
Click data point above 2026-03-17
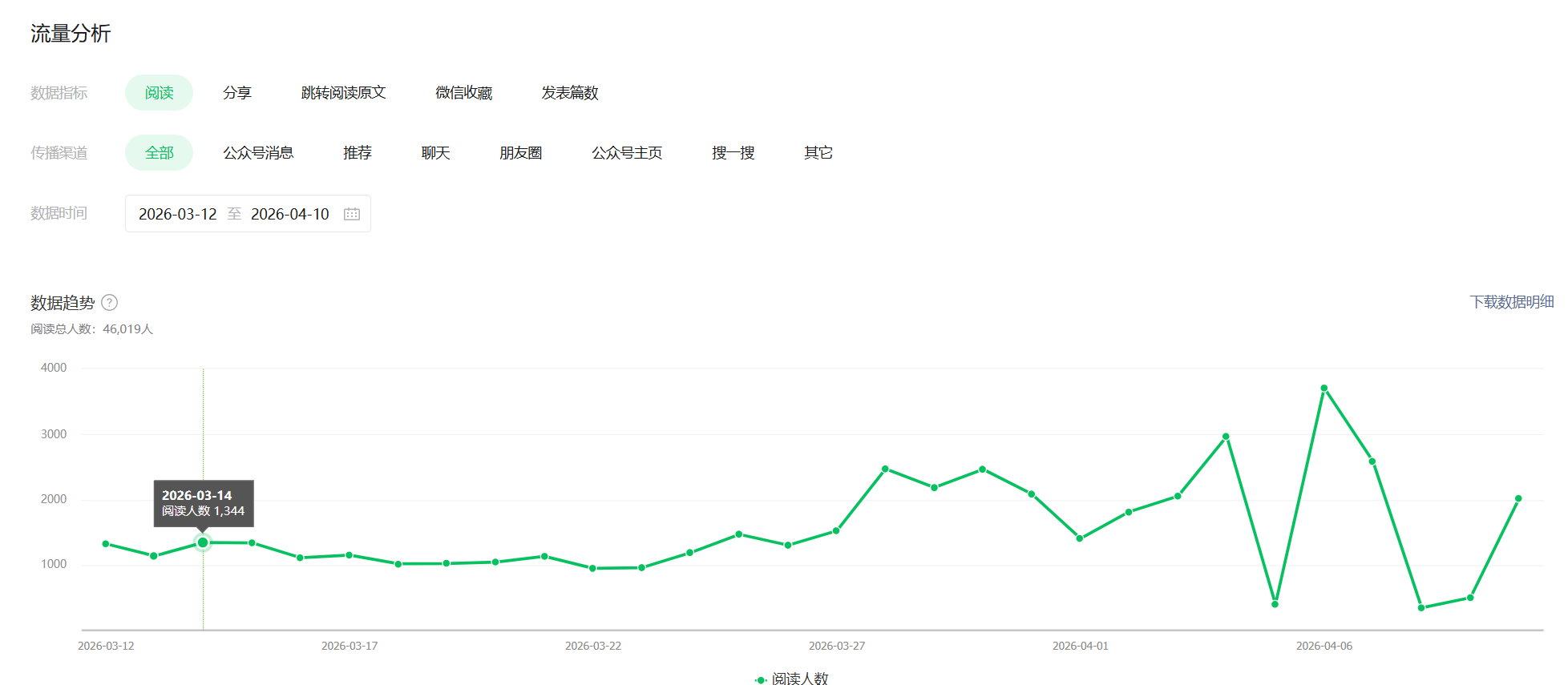pyautogui.click(x=349, y=555)
